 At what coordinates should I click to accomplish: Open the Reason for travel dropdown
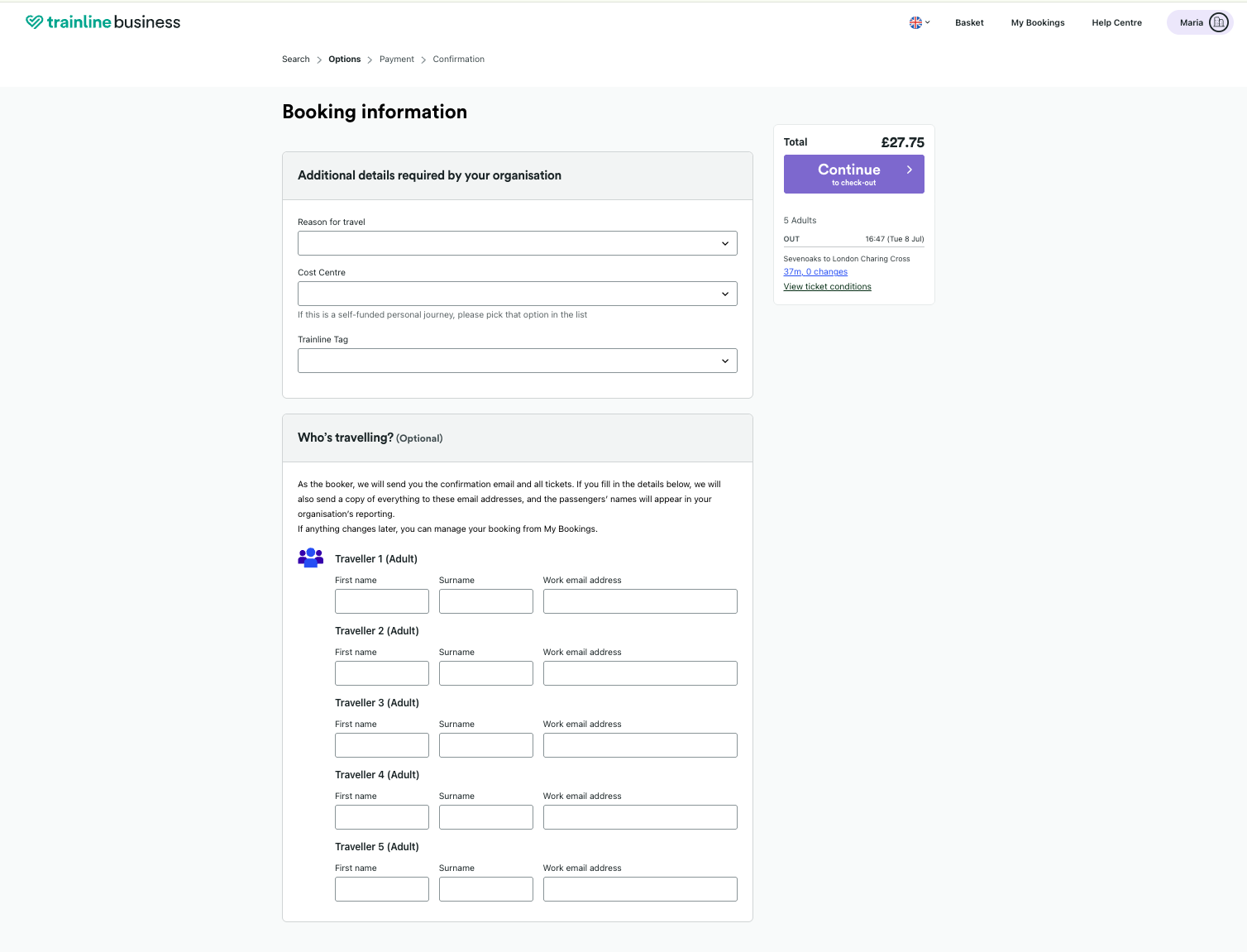click(x=518, y=243)
